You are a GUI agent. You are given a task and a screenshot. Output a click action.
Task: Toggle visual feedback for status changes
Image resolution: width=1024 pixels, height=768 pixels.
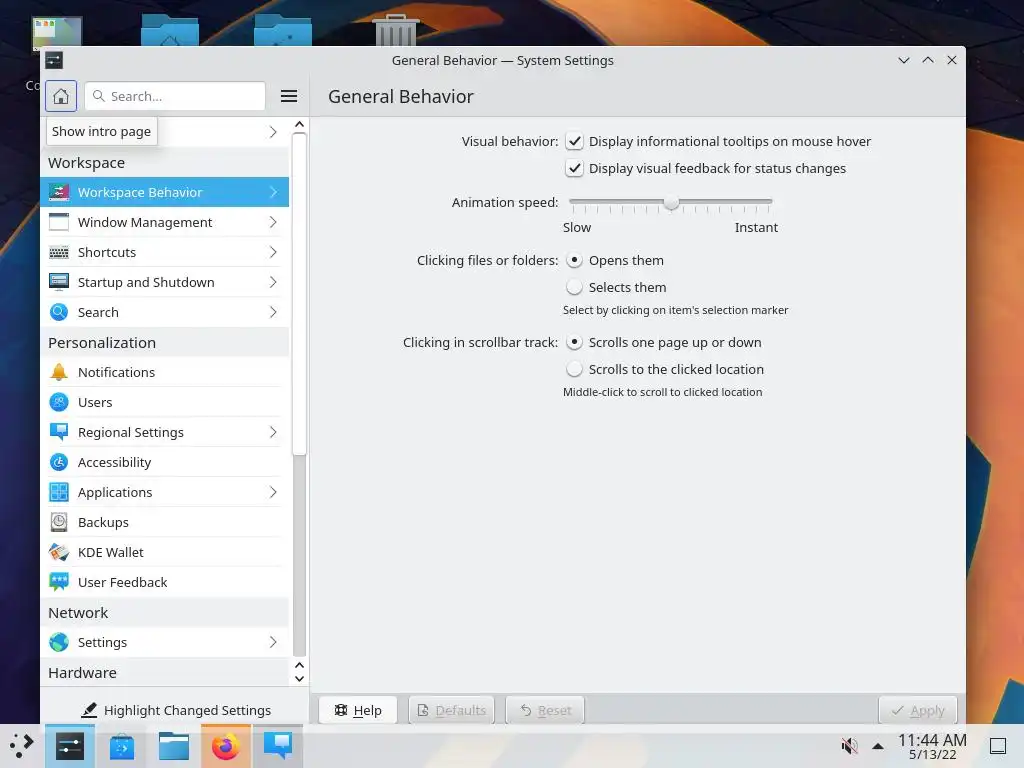[574, 168]
